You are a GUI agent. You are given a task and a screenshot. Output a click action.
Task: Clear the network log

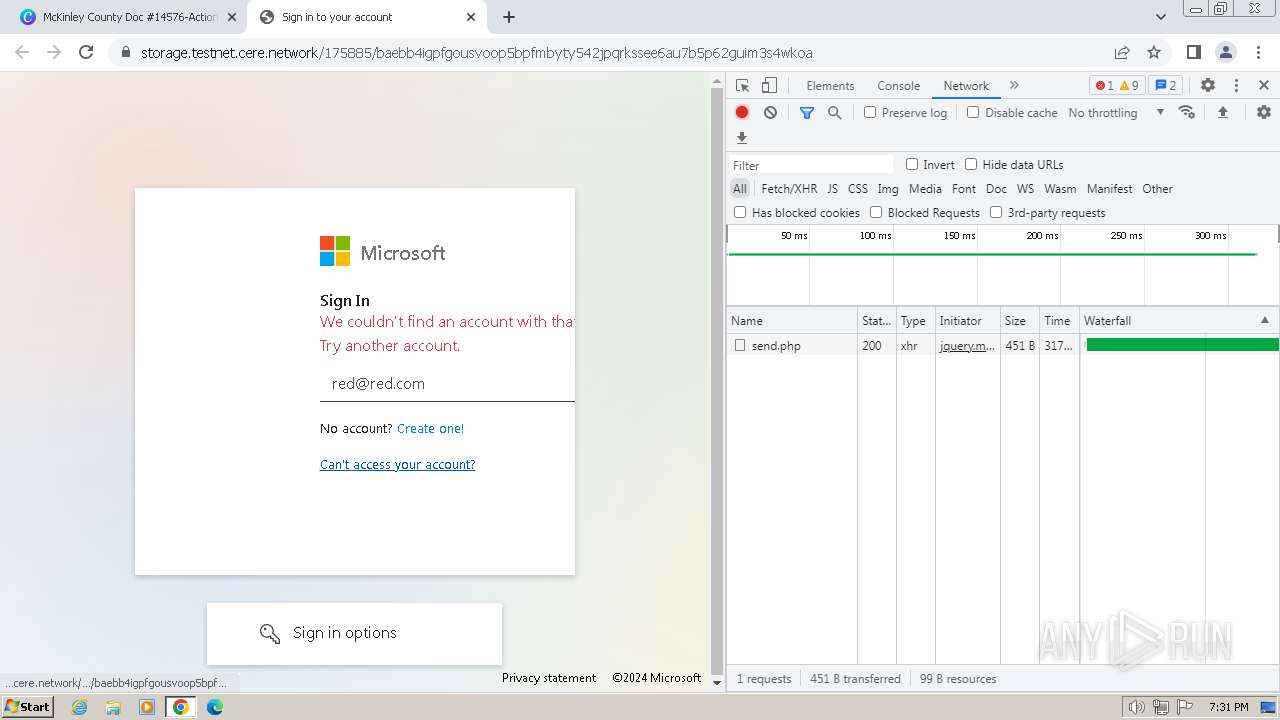(x=770, y=113)
